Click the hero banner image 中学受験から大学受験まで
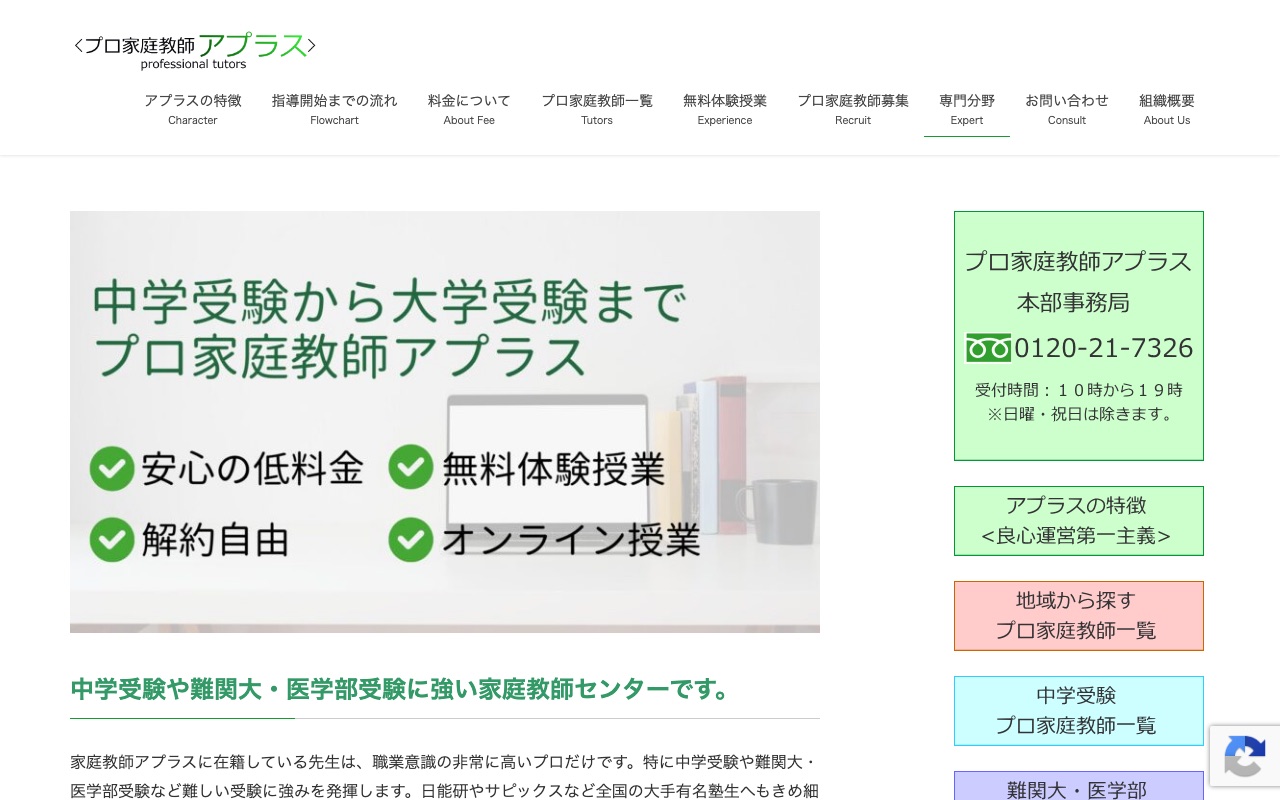The height and width of the screenshot is (800, 1280). pos(445,422)
